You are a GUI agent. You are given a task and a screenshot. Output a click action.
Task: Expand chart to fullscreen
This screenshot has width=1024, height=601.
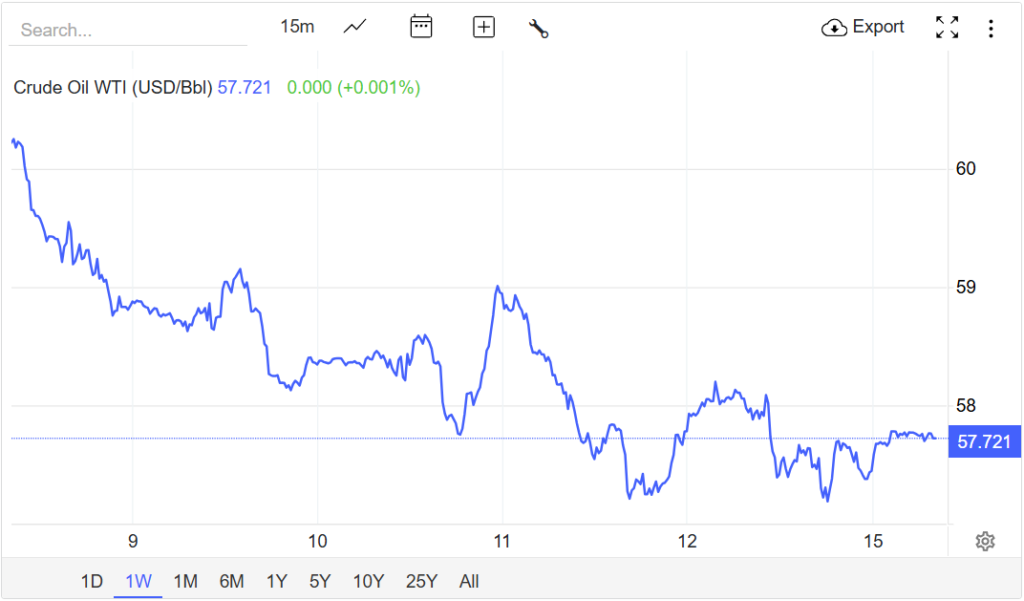pos(946,28)
